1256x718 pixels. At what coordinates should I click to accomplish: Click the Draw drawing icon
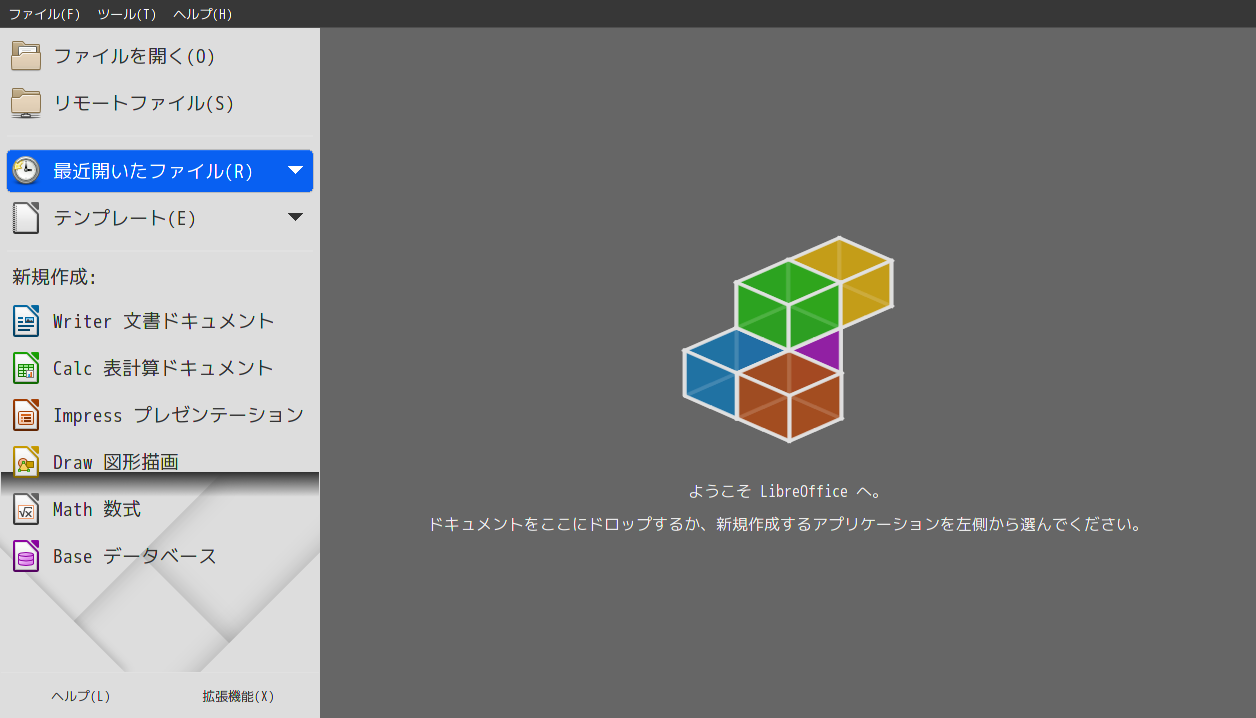coord(26,462)
